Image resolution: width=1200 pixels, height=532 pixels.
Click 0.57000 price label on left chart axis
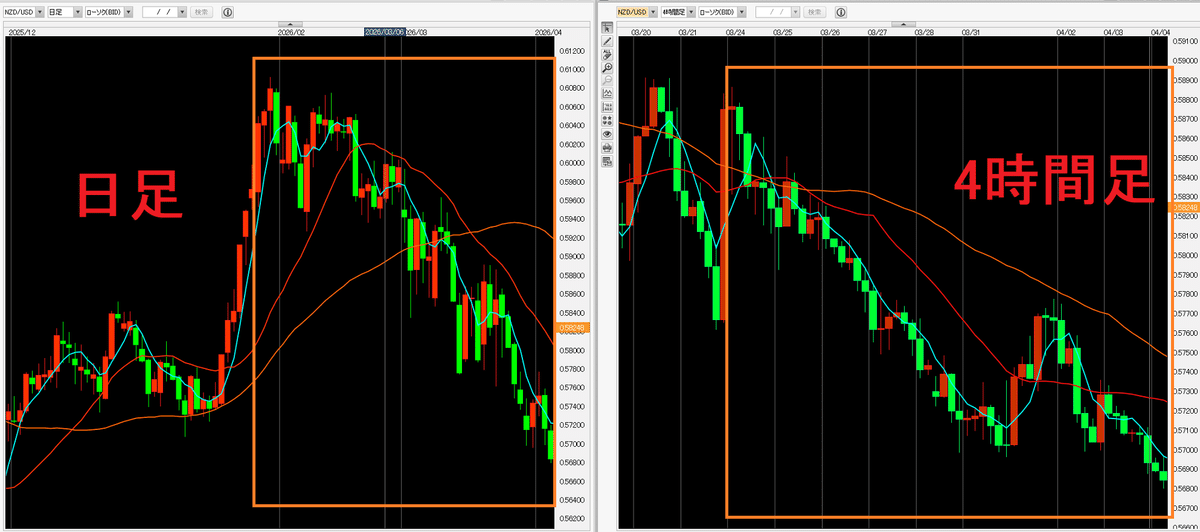572,443
